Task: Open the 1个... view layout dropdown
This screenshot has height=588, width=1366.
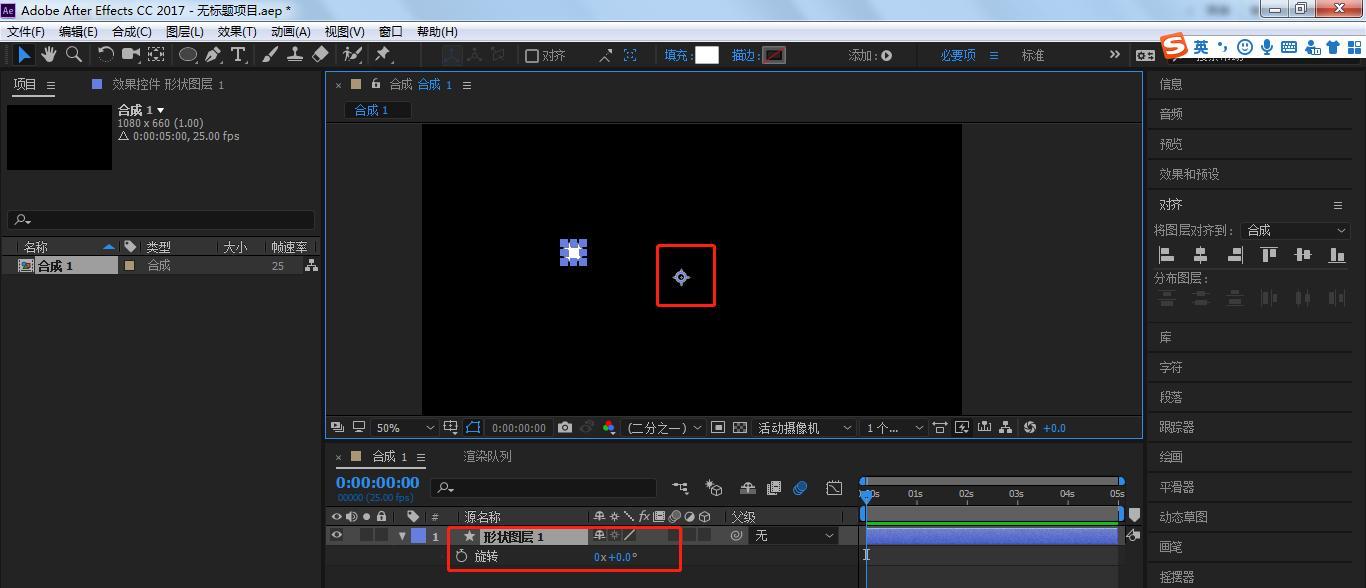Action: [895, 428]
